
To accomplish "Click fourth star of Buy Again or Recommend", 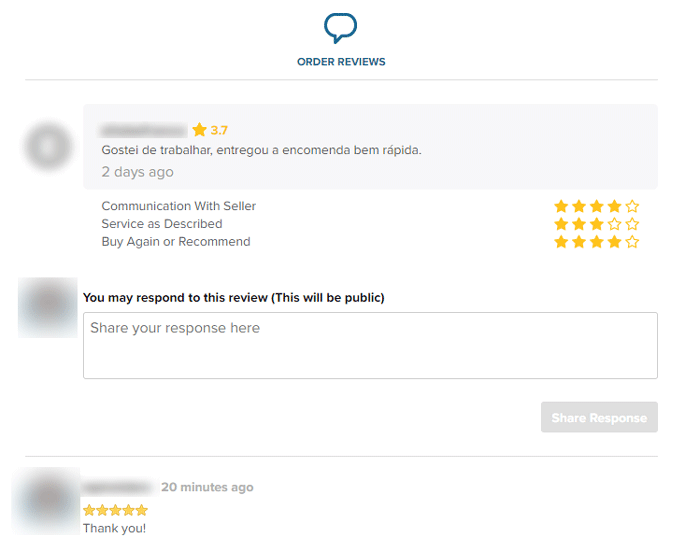I will (614, 242).
